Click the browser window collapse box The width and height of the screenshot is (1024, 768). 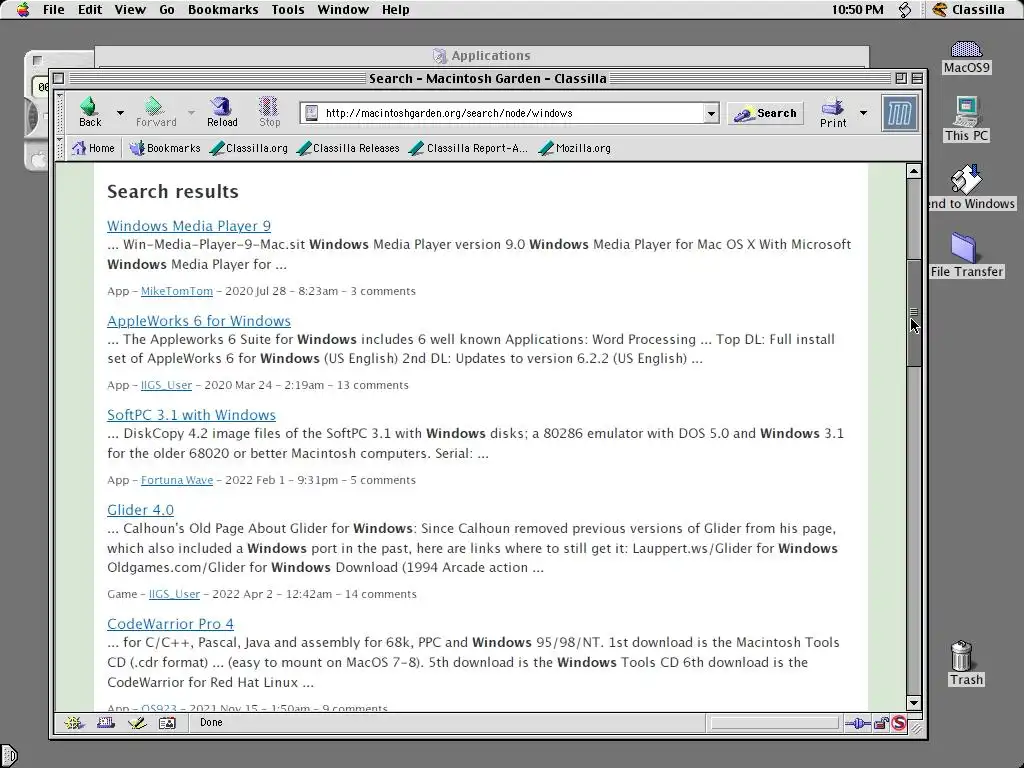pyautogui.click(x=917, y=78)
